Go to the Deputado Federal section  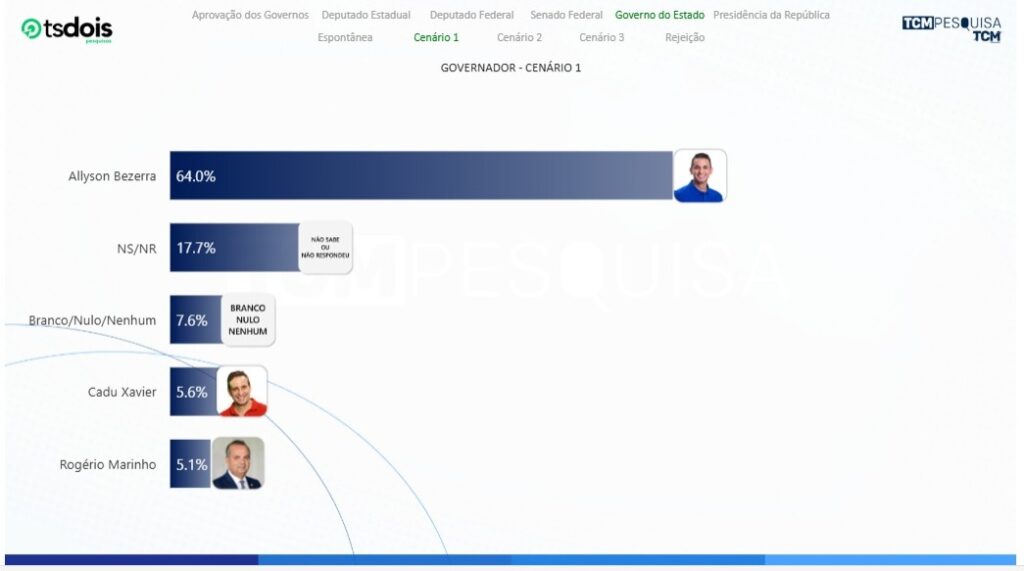point(472,15)
